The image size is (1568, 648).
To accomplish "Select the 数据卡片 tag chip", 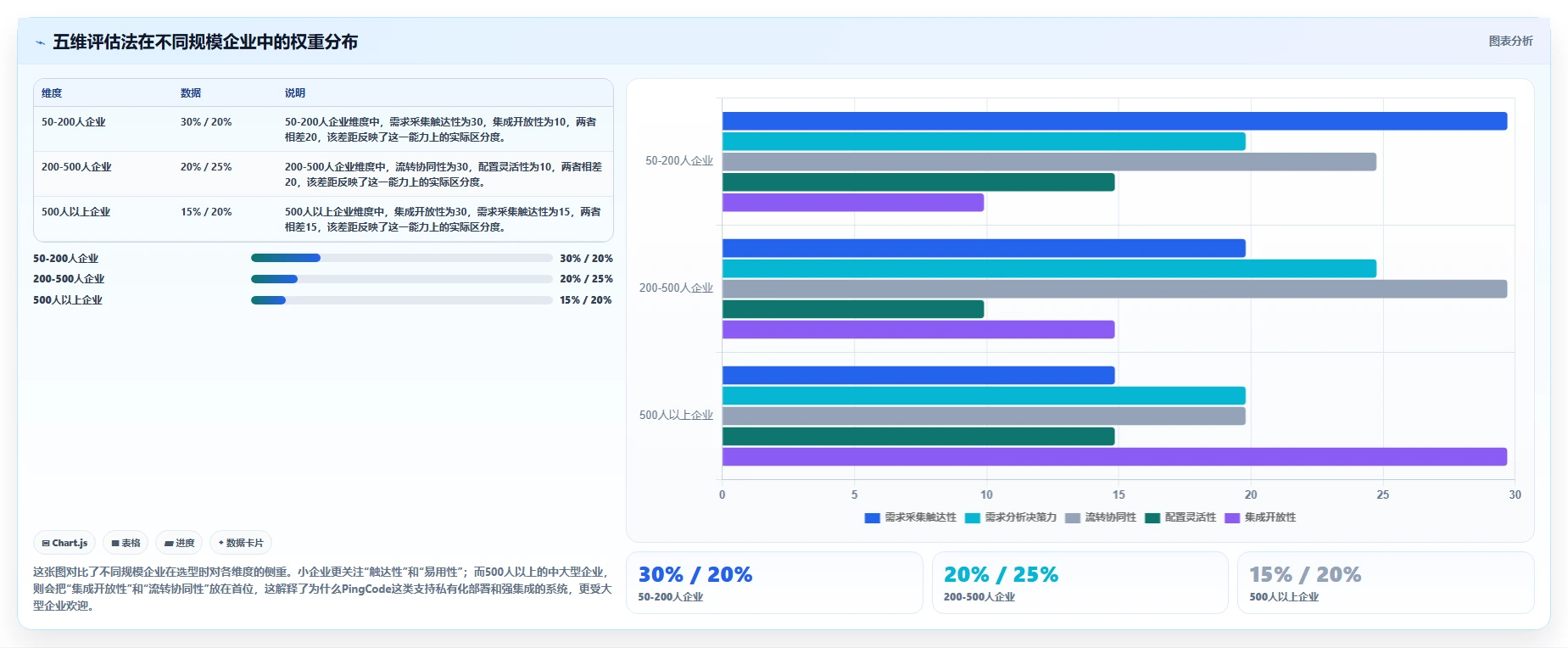I will tap(241, 543).
